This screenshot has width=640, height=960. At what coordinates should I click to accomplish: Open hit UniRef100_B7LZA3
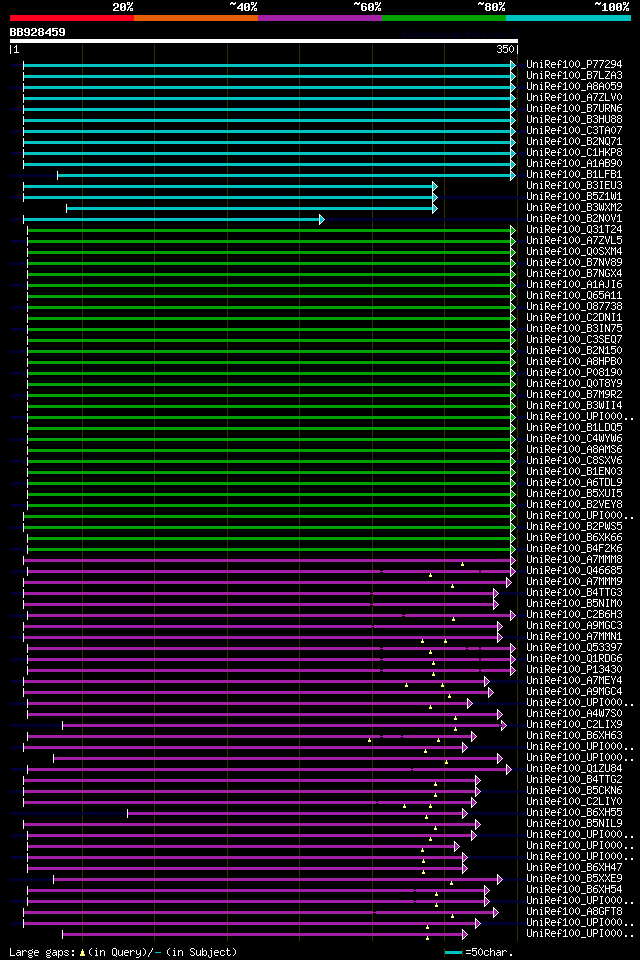(574, 75)
